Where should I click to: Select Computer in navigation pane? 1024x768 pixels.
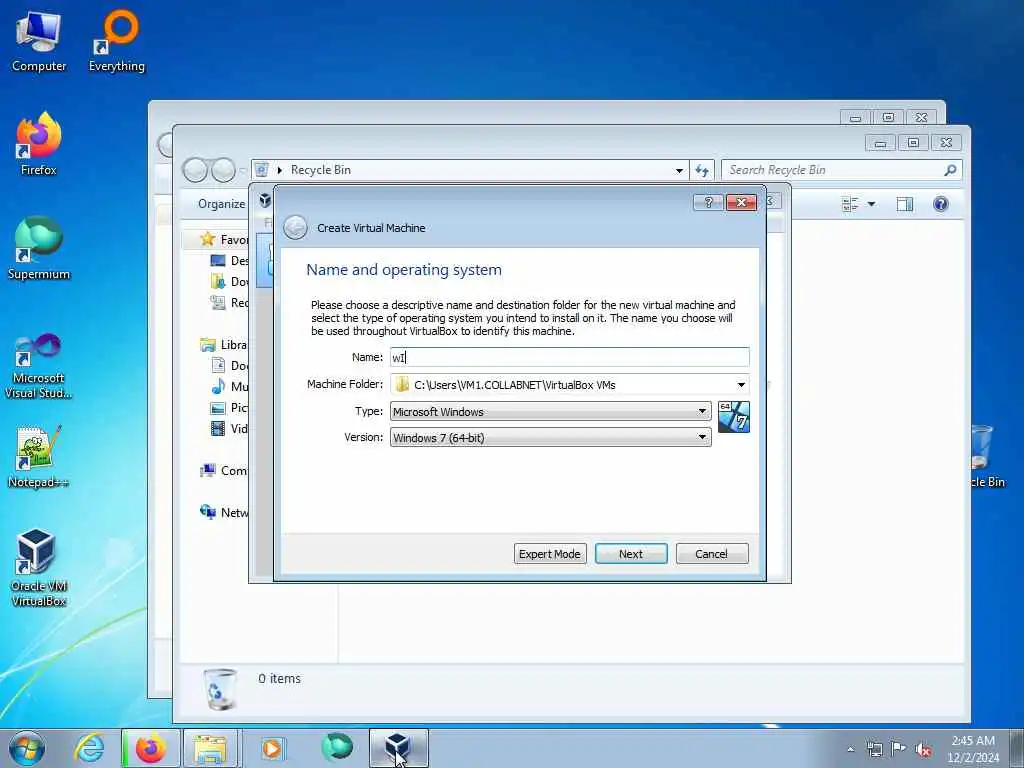[224, 471]
